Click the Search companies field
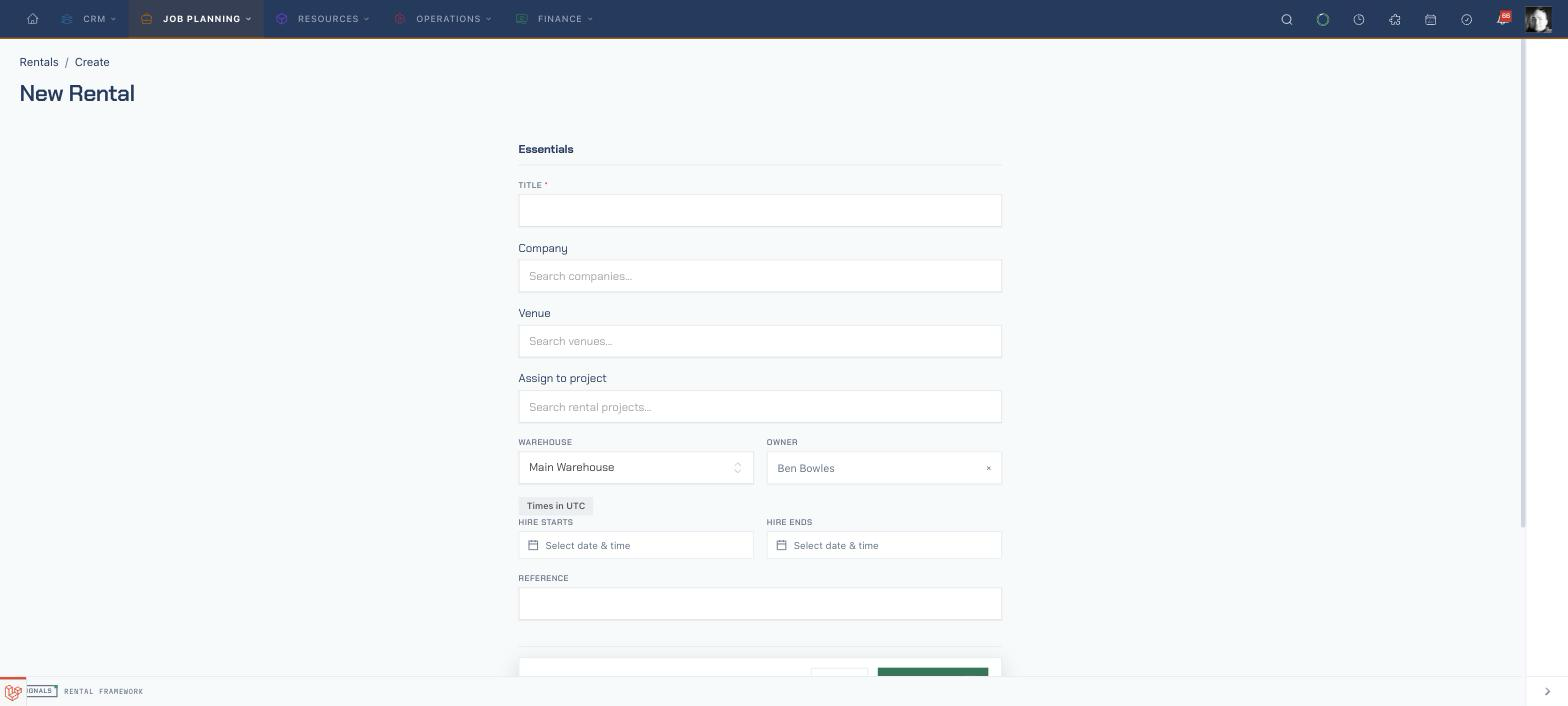 click(760, 276)
